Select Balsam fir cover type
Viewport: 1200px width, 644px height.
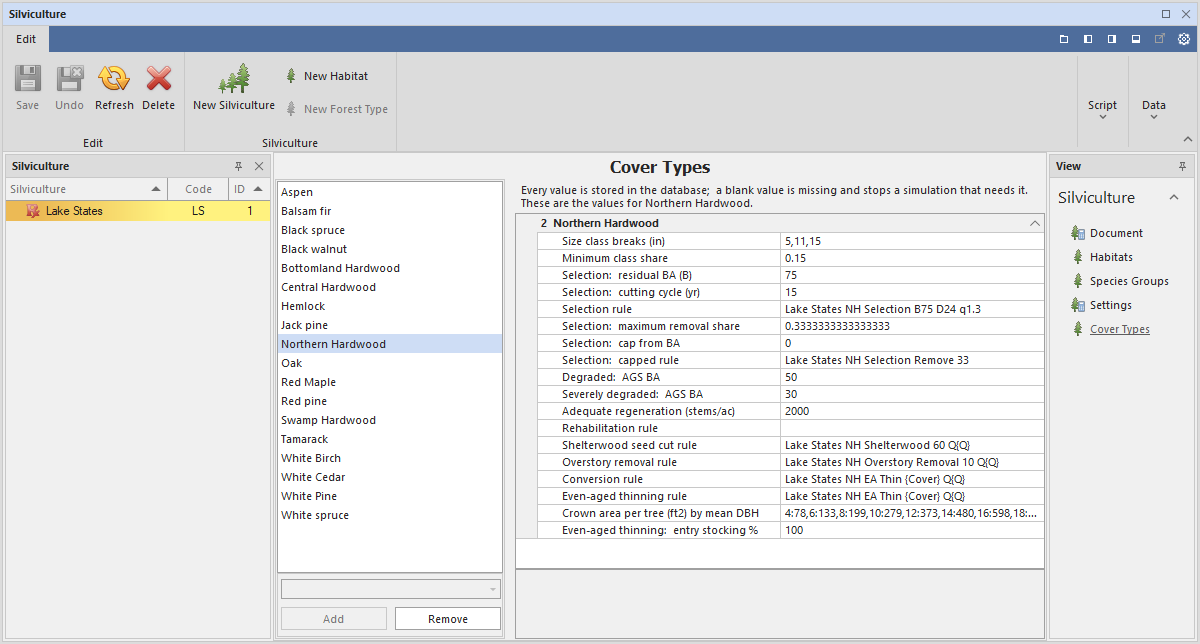pyautogui.click(x=390, y=211)
